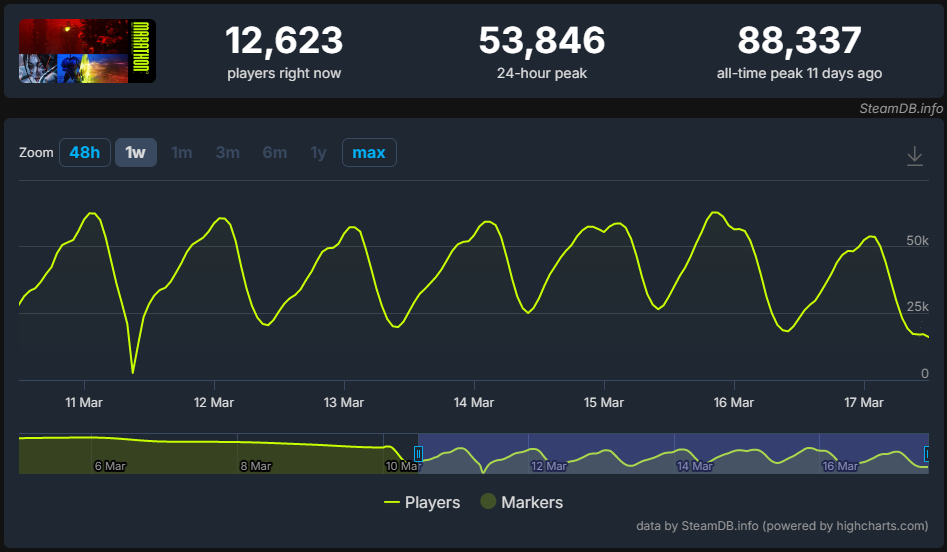This screenshot has height=552, width=947.
Task: Click the all-time peak 11 days ago caption
Action: 799,74
